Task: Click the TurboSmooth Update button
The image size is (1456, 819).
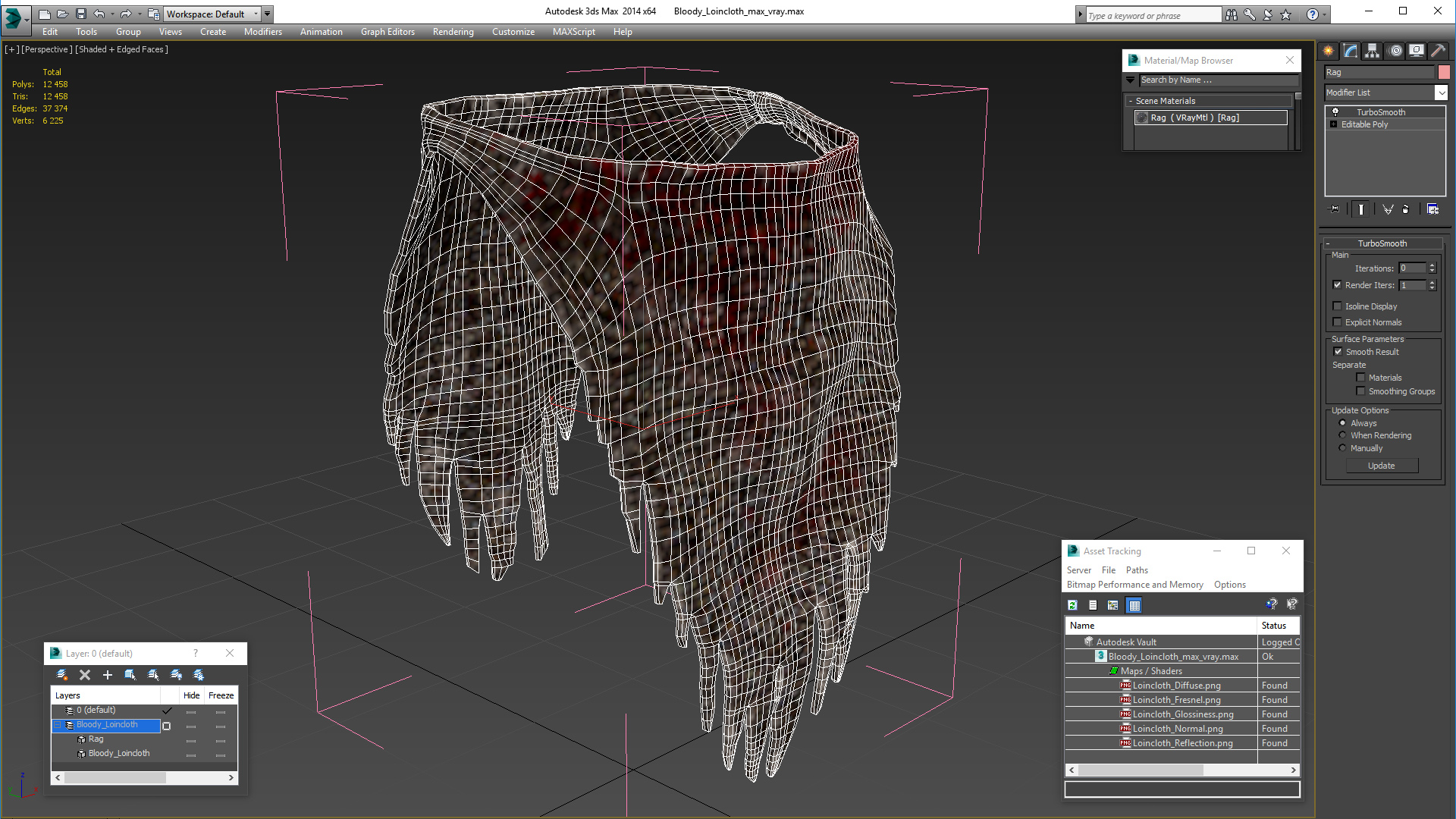Action: click(1382, 466)
